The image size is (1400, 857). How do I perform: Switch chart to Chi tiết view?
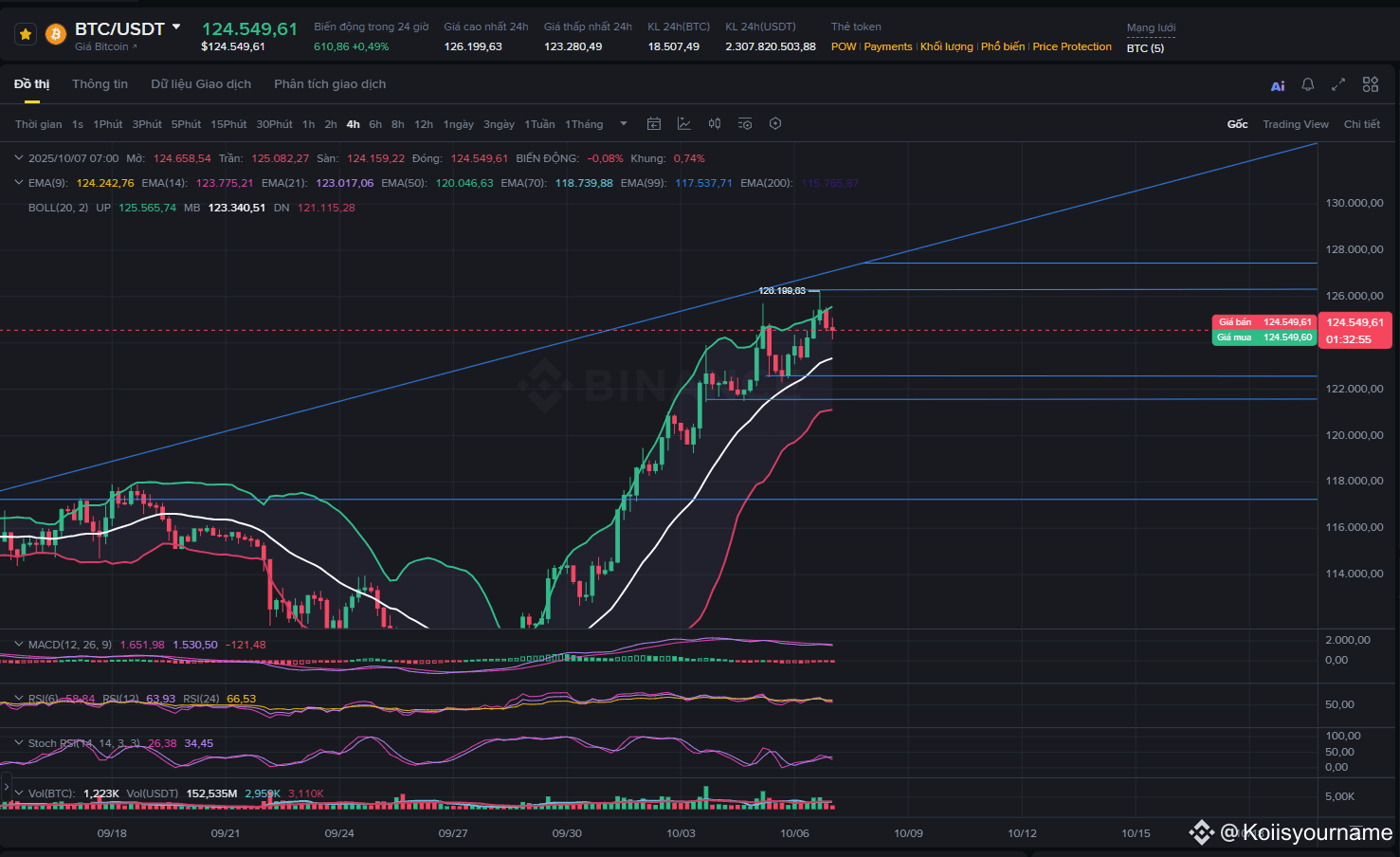point(1362,124)
